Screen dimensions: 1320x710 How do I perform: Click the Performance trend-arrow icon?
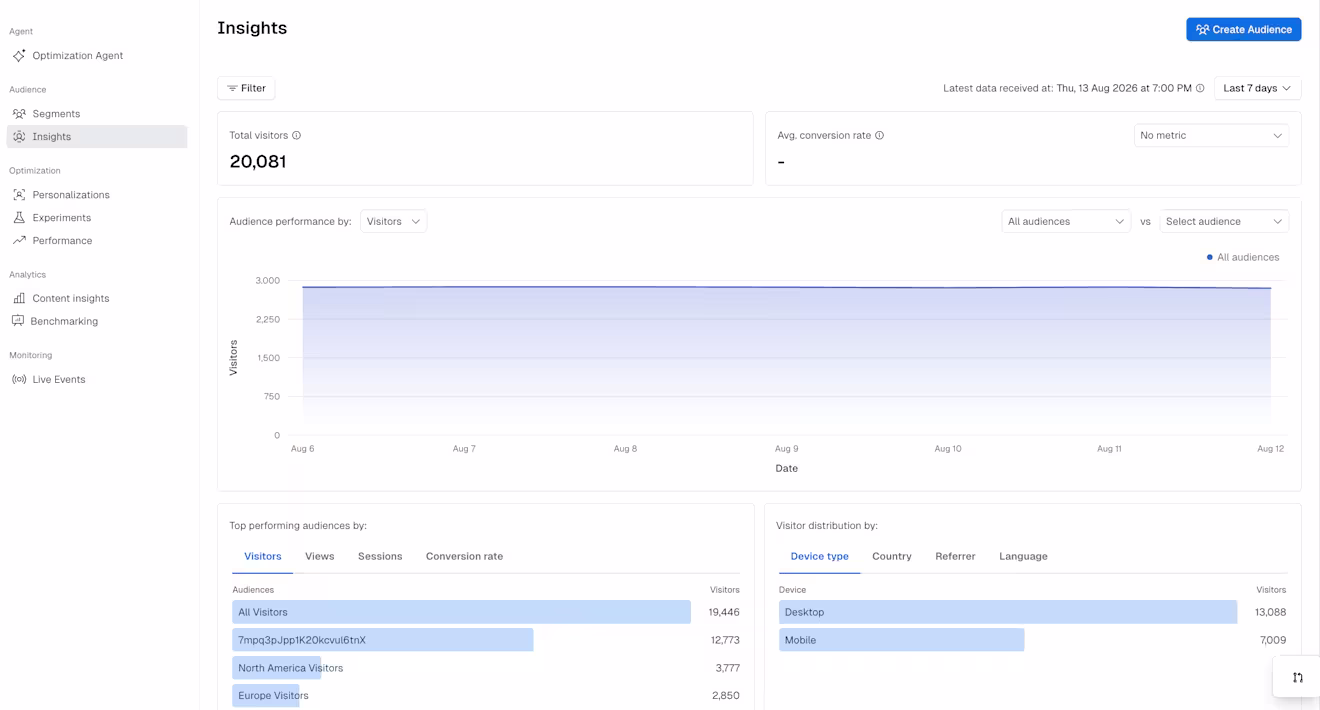coord(19,241)
